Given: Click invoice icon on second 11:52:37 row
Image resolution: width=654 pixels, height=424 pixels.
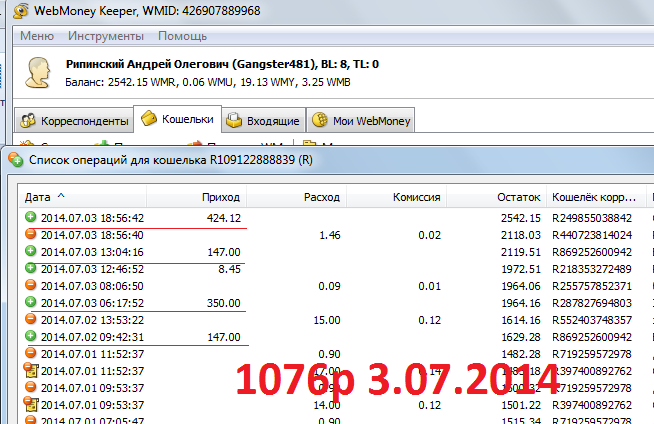Looking at the screenshot, I should coord(30,370).
